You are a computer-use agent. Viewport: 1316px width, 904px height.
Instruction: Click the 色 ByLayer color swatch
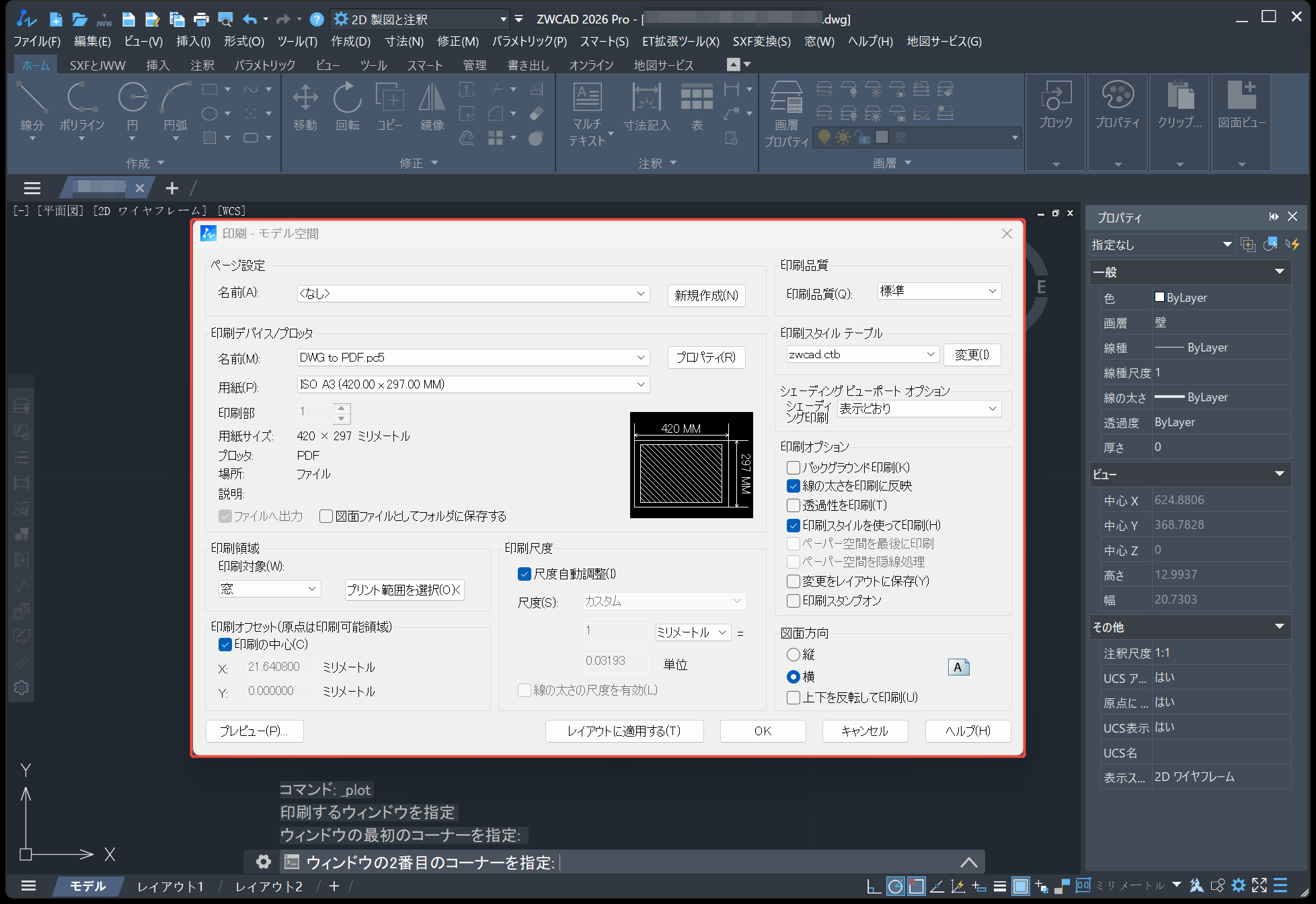[1159, 297]
